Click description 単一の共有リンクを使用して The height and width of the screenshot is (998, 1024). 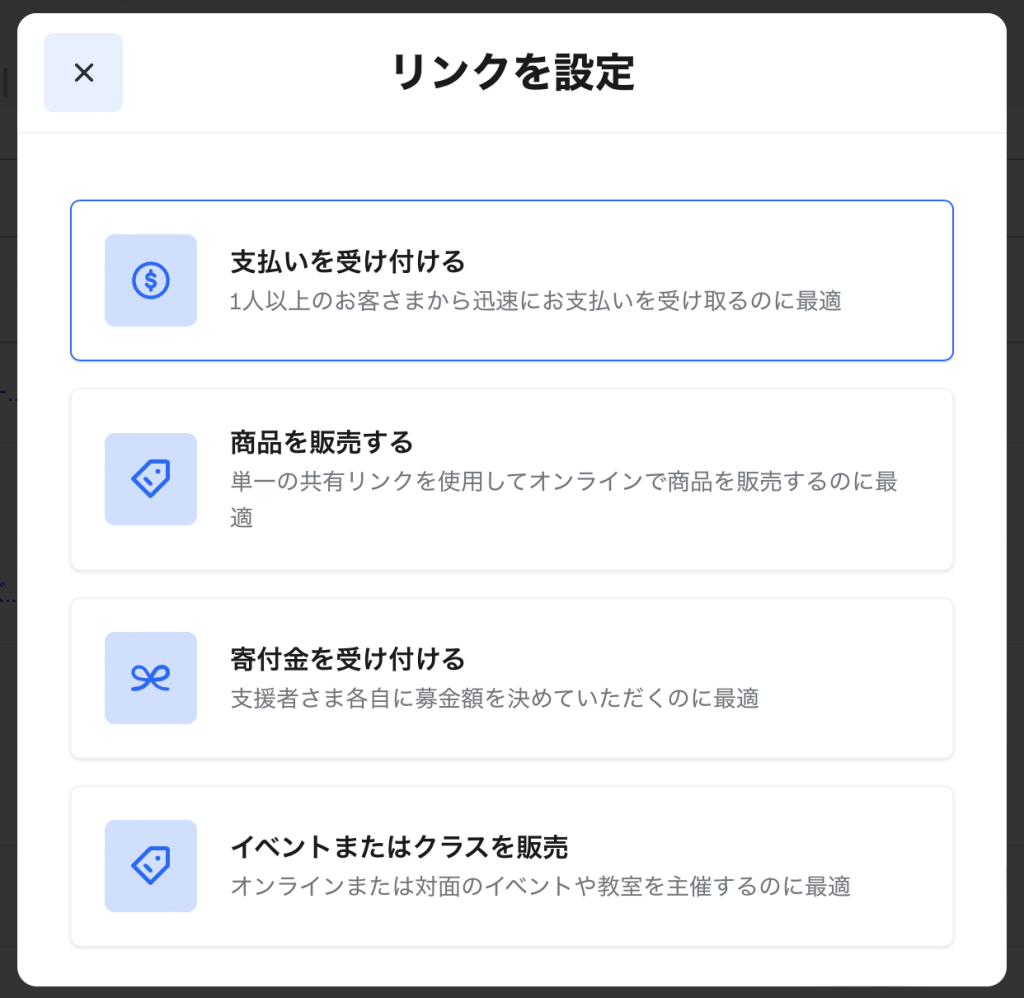tap(563, 481)
